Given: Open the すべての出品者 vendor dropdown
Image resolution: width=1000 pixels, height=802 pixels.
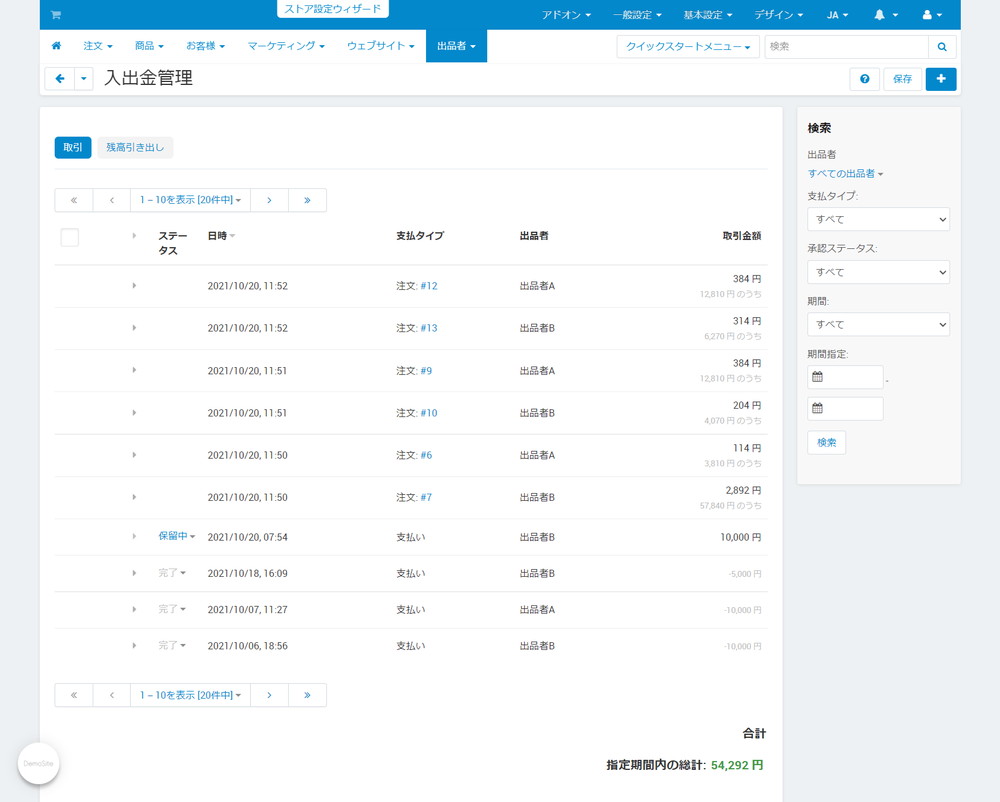Looking at the screenshot, I should coord(845,173).
